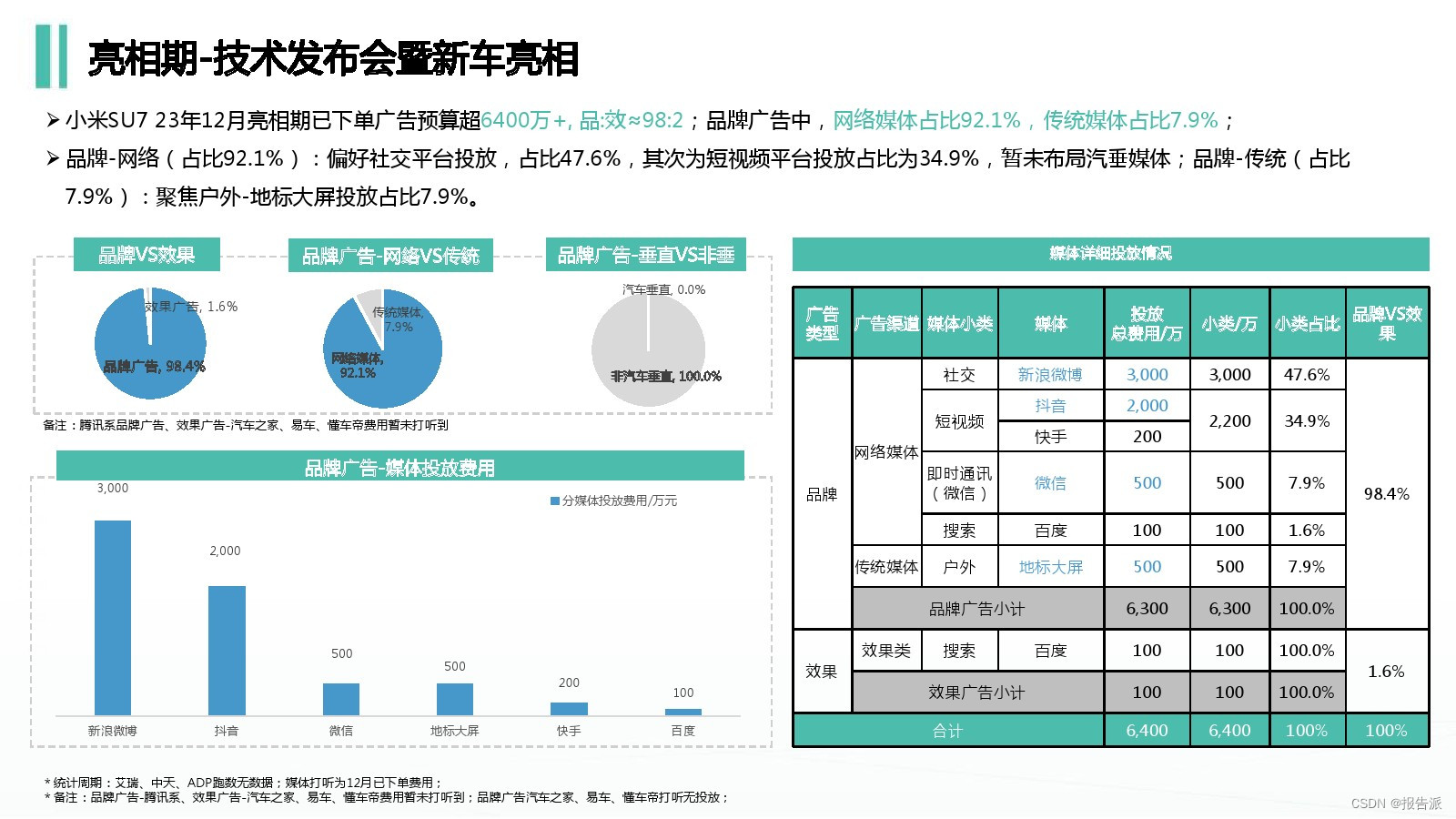The height and width of the screenshot is (819, 1456).
Task: Click the 品牌广告 98.4% pie slice label
Action: coord(154,367)
